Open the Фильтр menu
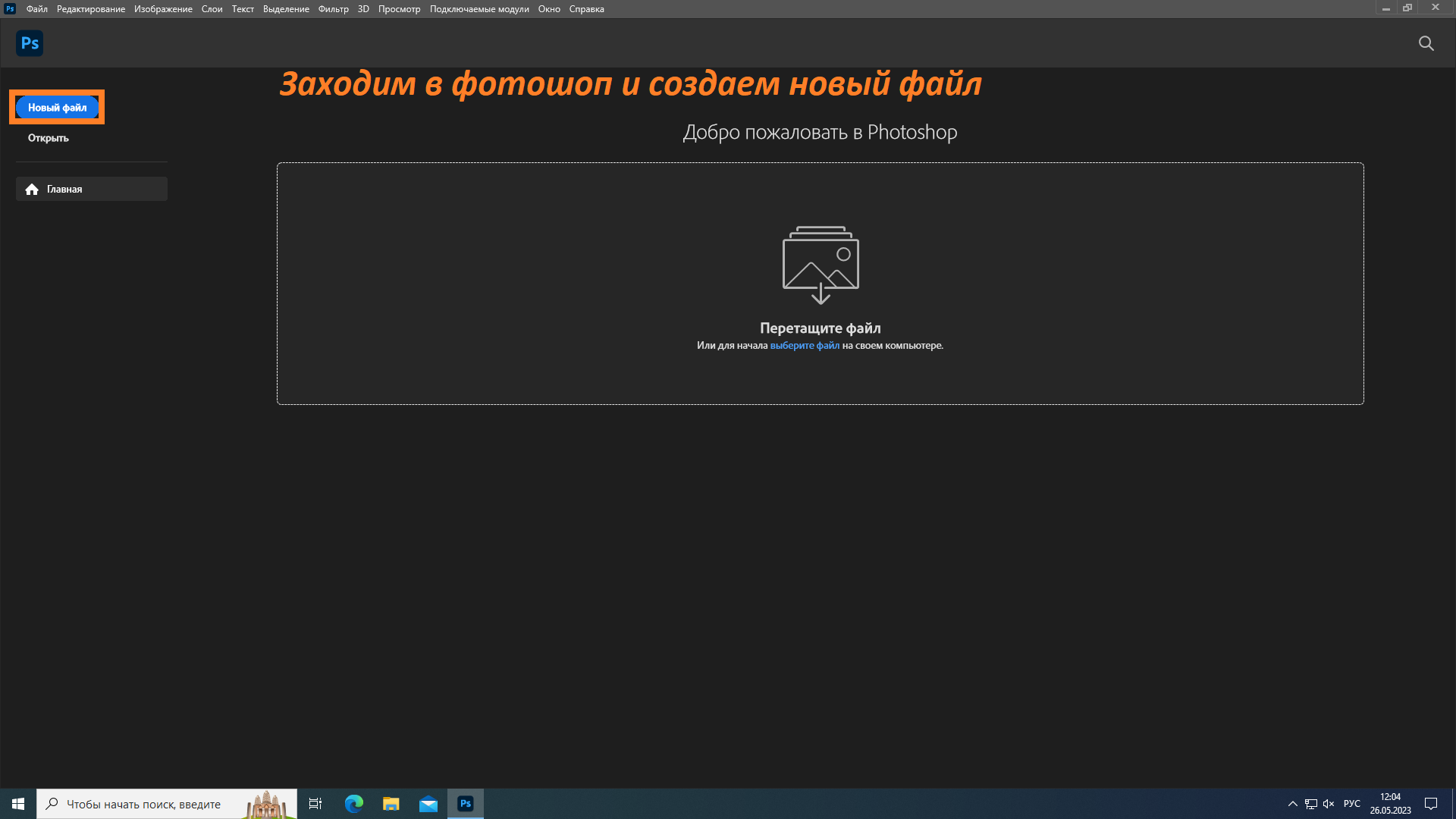 pyautogui.click(x=334, y=9)
